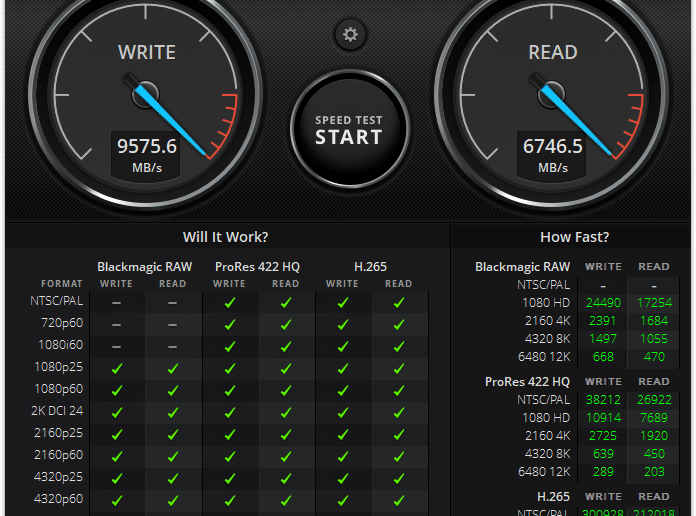The width and height of the screenshot is (696, 516).
Task: Click the 1080i60 ProRes read checkmark
Action: click(x=286, y=347)
